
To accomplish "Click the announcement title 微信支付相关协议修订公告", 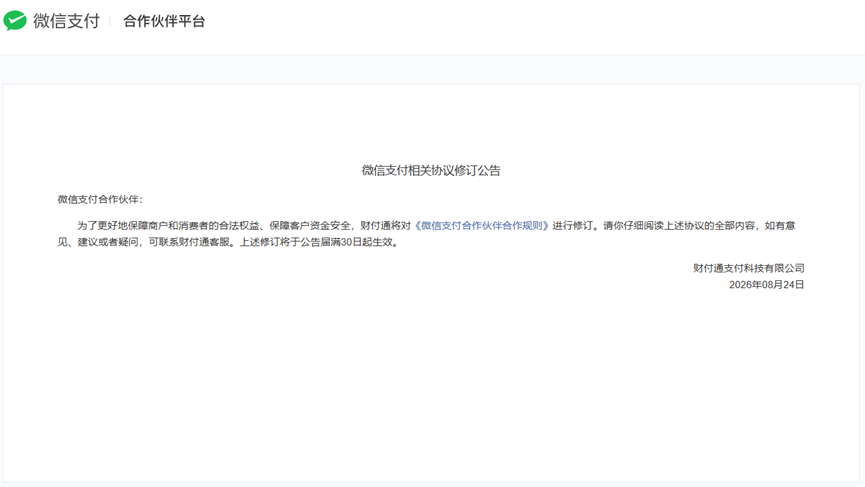I will pos(431,170).
